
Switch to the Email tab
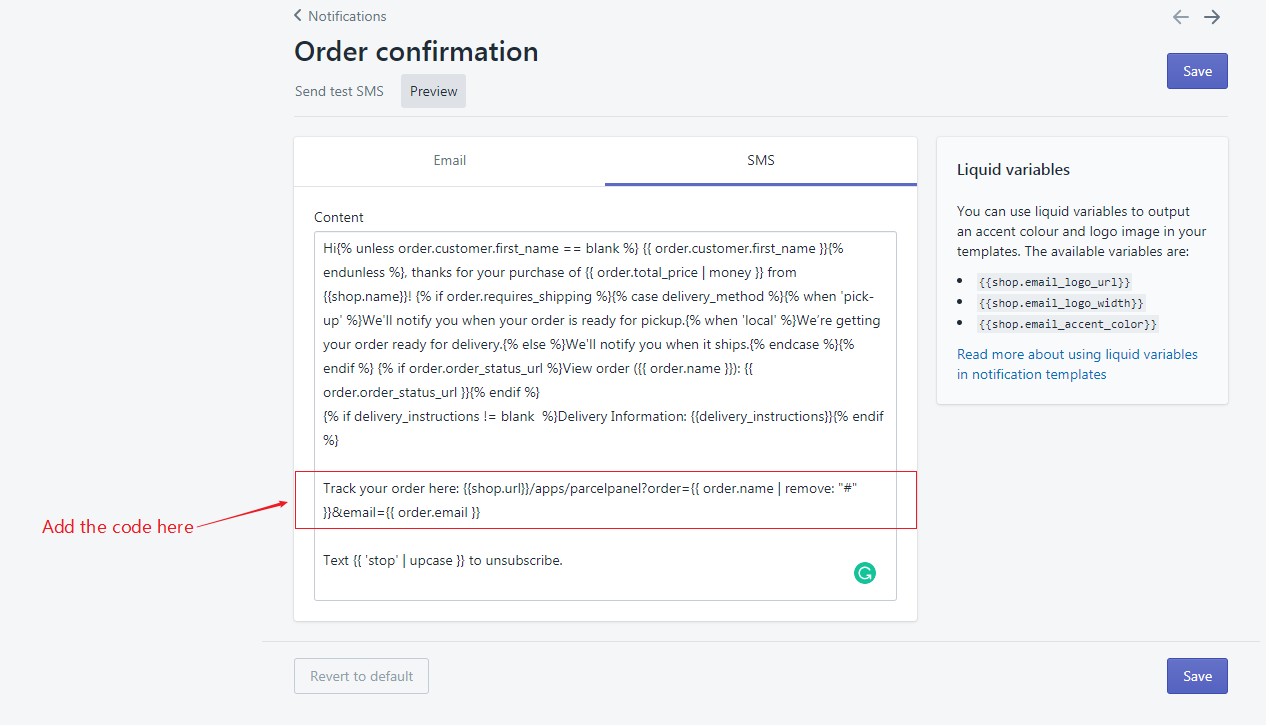coord(450,160)
